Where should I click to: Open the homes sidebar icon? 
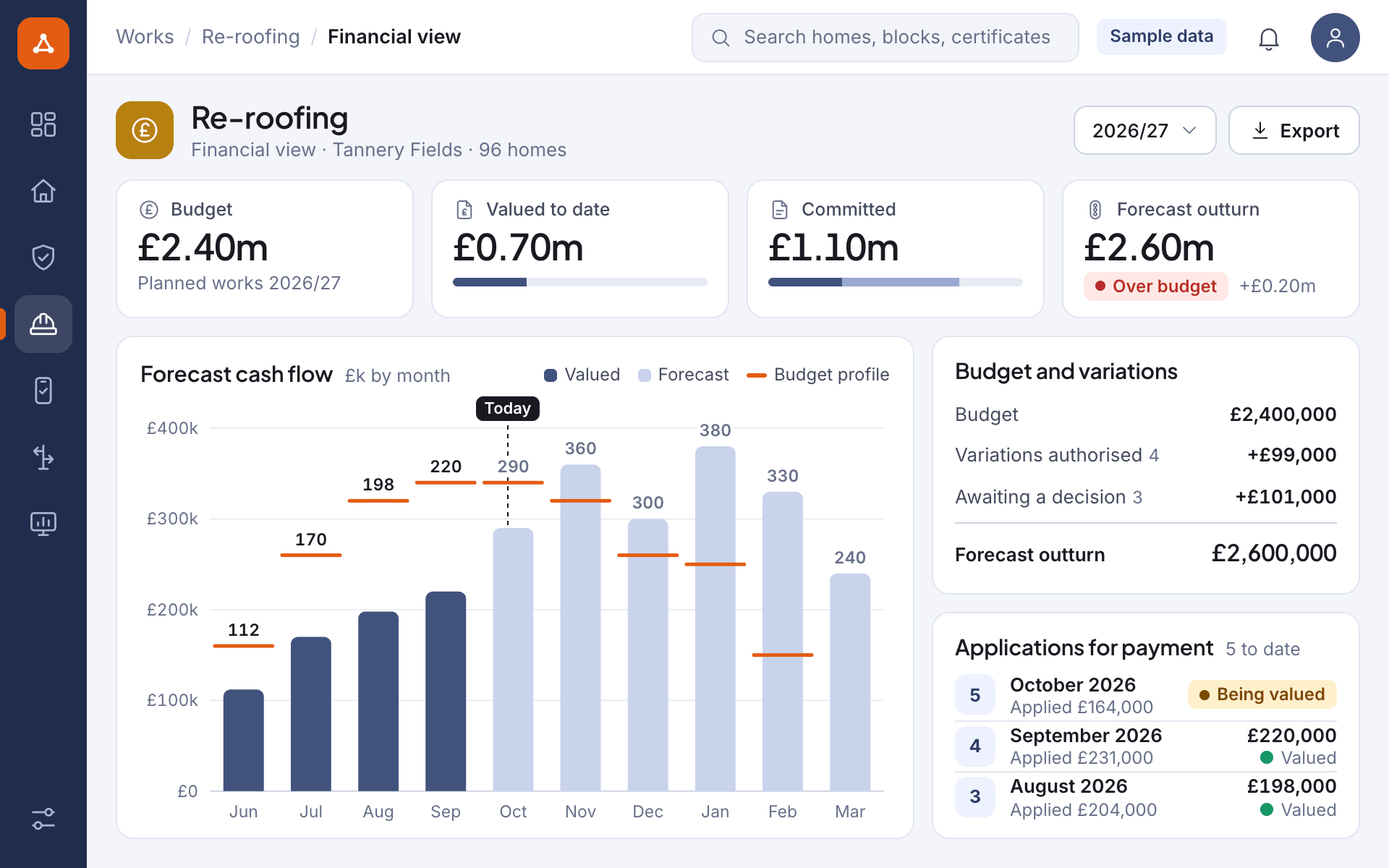[43, 191]
